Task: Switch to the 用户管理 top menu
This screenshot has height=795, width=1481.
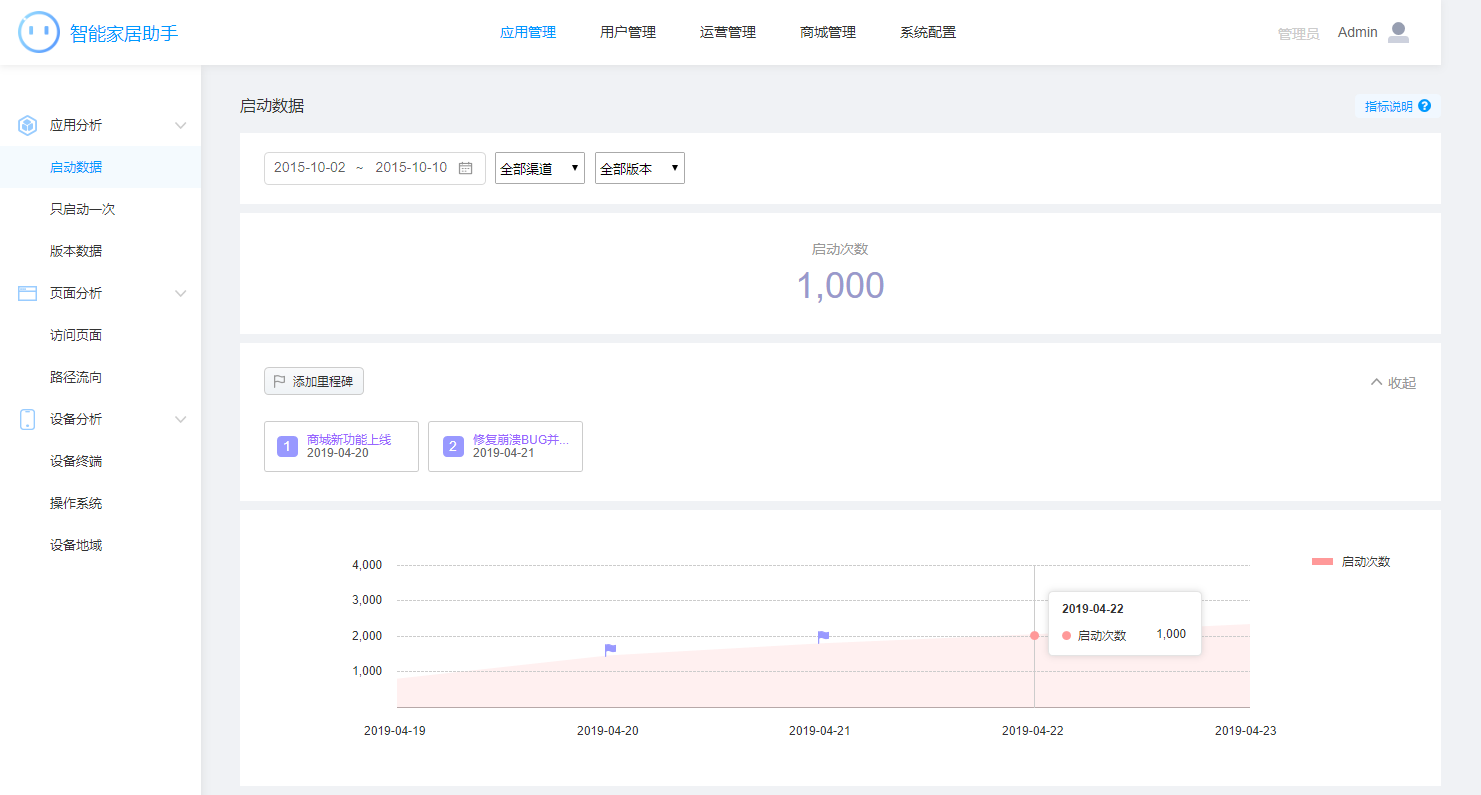Action: click(x=628, y=32)
